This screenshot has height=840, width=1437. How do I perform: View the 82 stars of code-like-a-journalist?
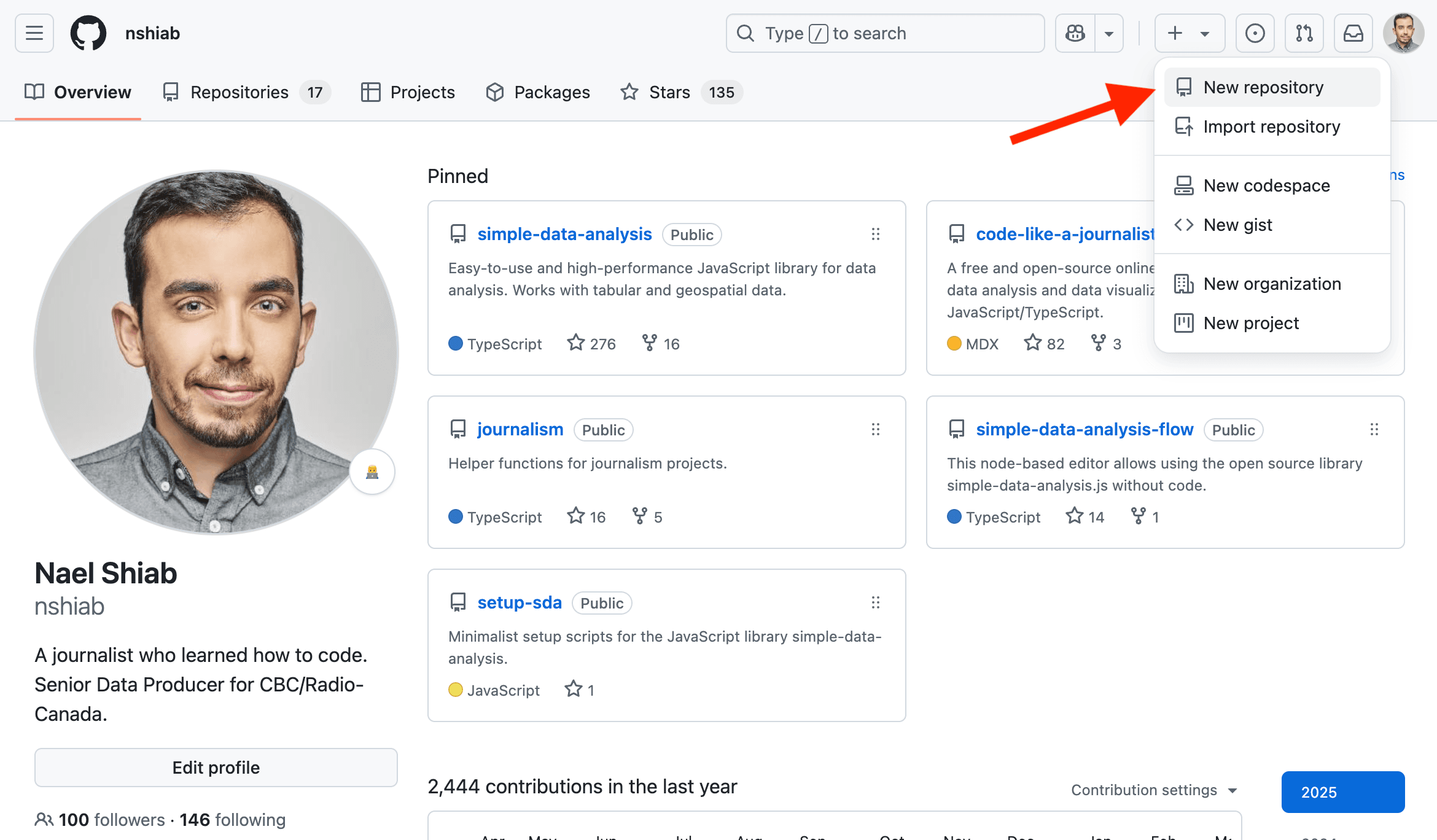(x=1045, y=343)
